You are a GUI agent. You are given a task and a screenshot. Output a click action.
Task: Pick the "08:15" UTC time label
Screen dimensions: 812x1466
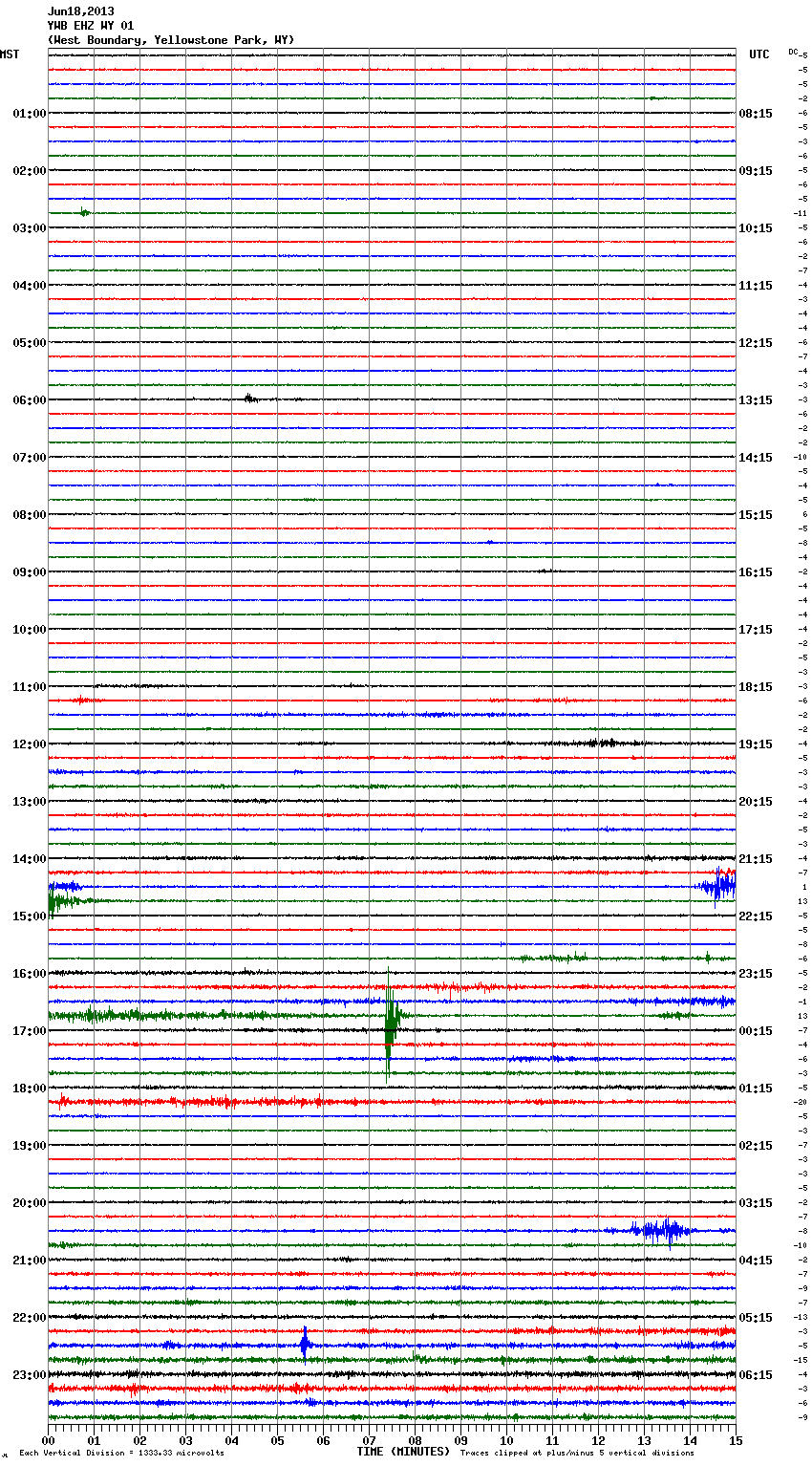(x=756, y=114)
